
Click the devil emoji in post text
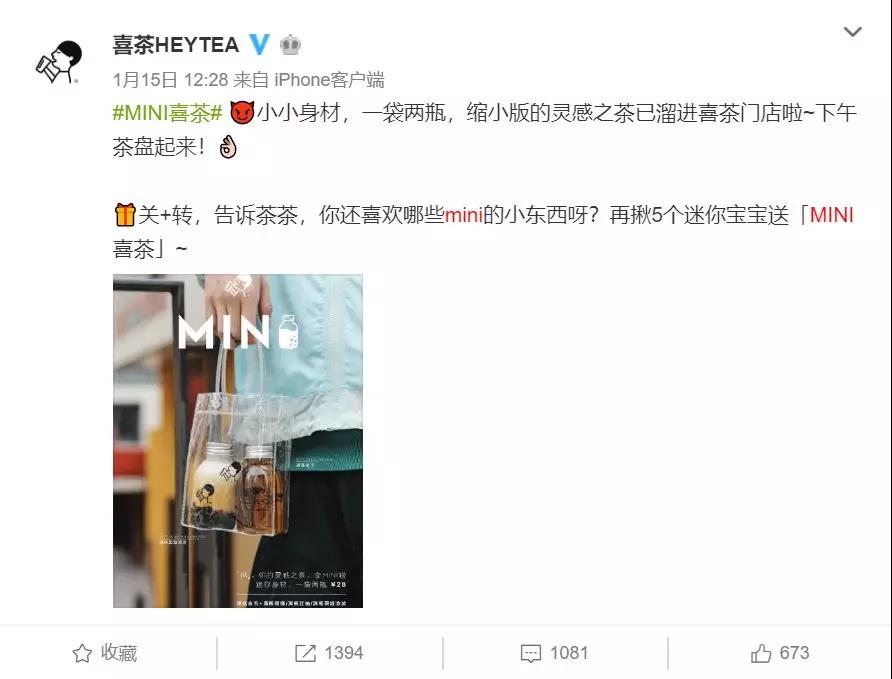click(242, 113)
